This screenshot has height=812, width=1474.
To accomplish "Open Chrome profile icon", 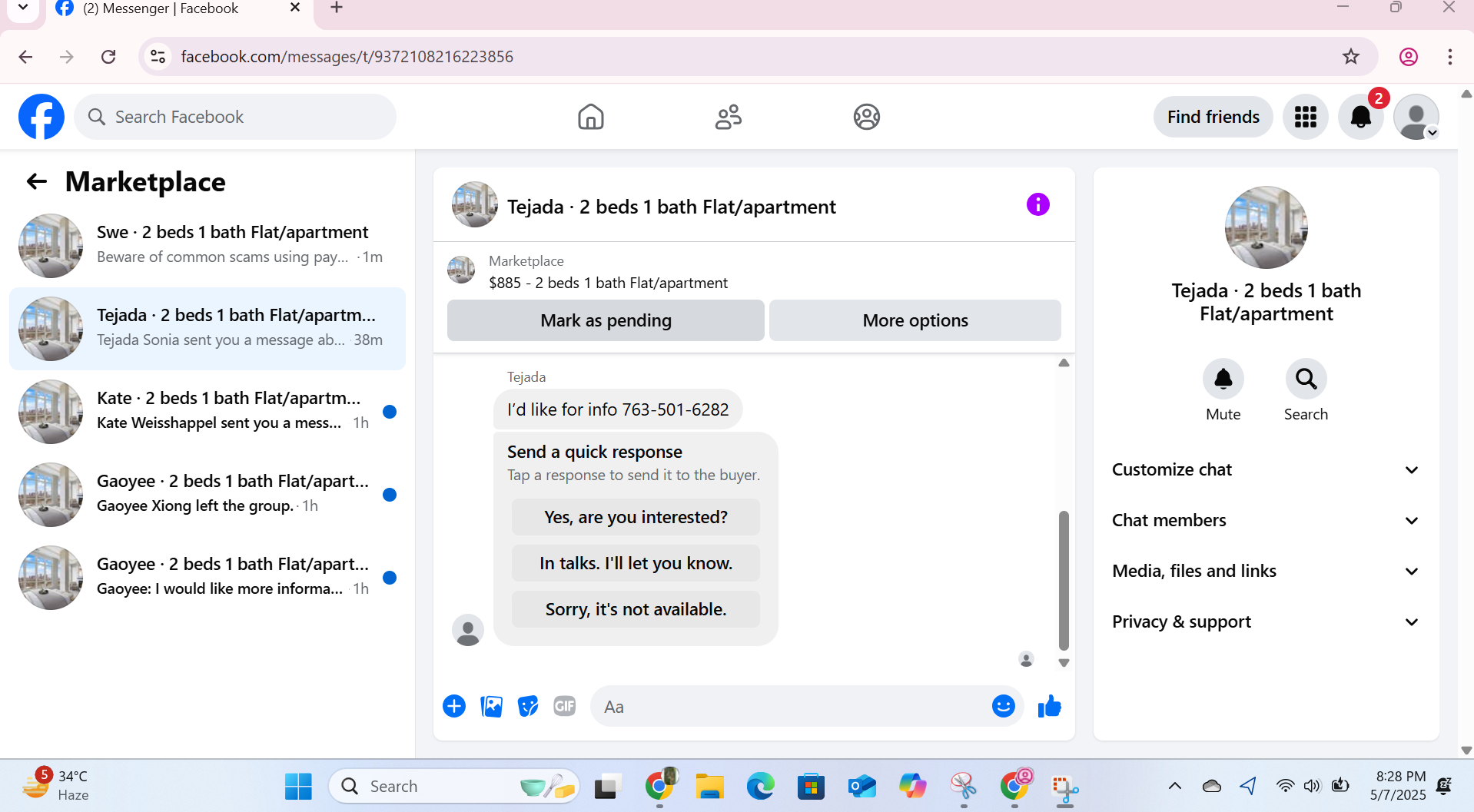I will [1408, 56].
